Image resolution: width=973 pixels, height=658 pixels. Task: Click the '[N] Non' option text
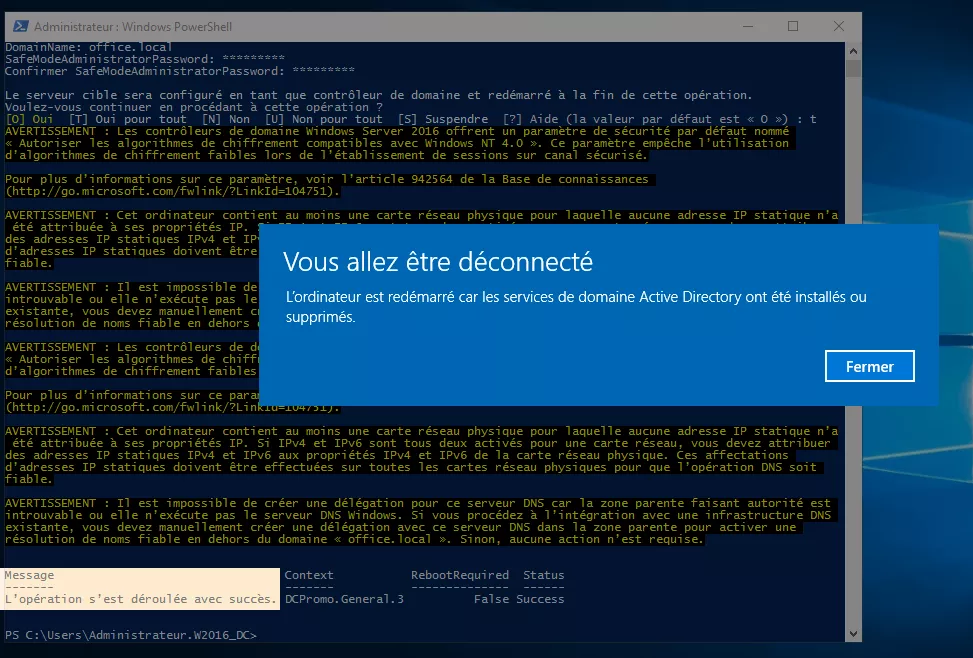[x=226, y=119]
